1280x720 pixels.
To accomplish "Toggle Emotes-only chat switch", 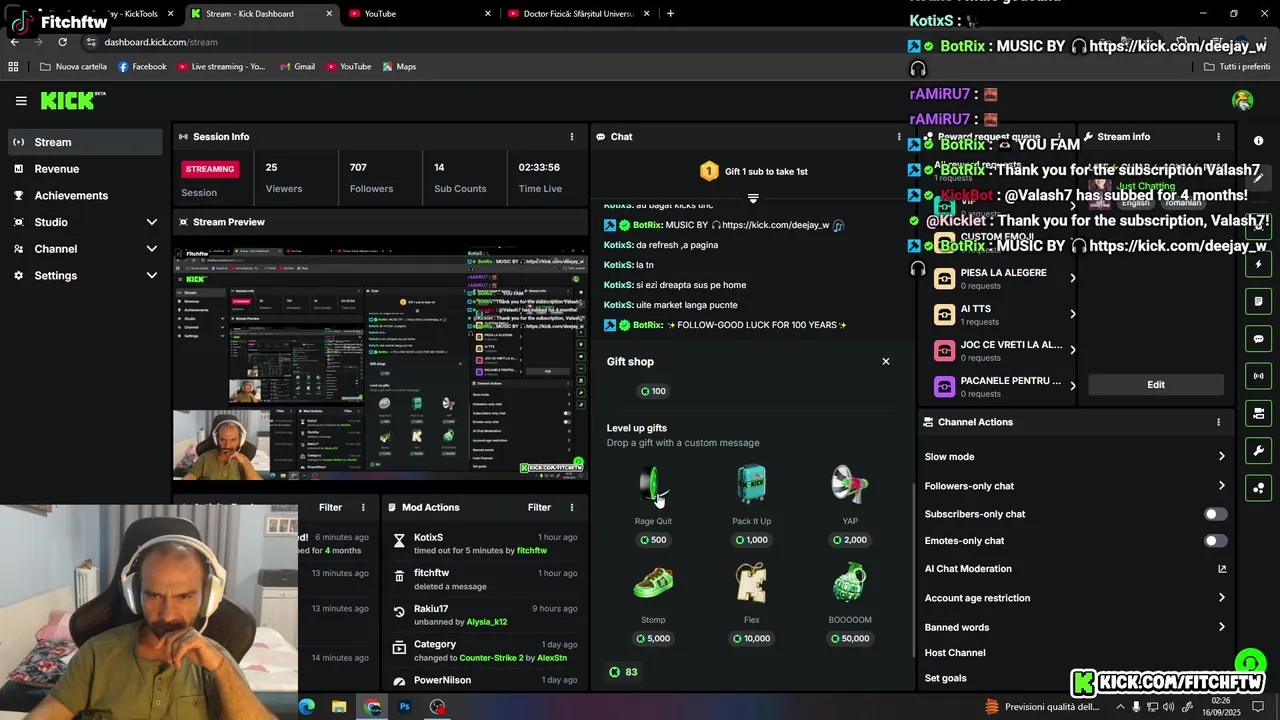I will click(x=1215, y=541).
